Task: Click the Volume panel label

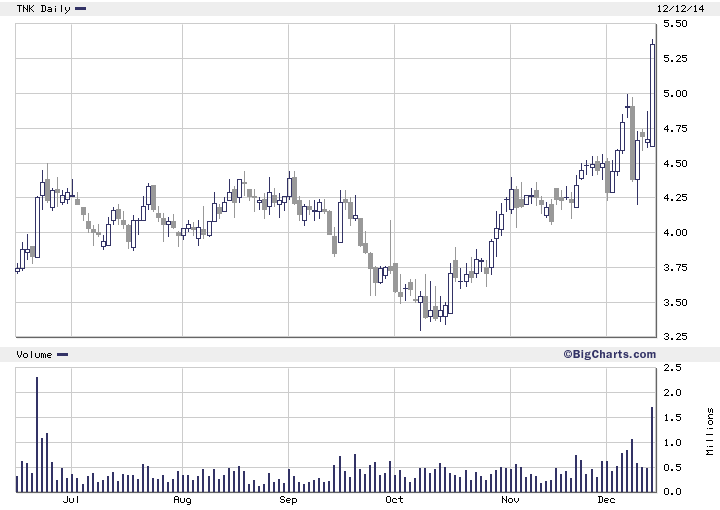Action: 34,354
